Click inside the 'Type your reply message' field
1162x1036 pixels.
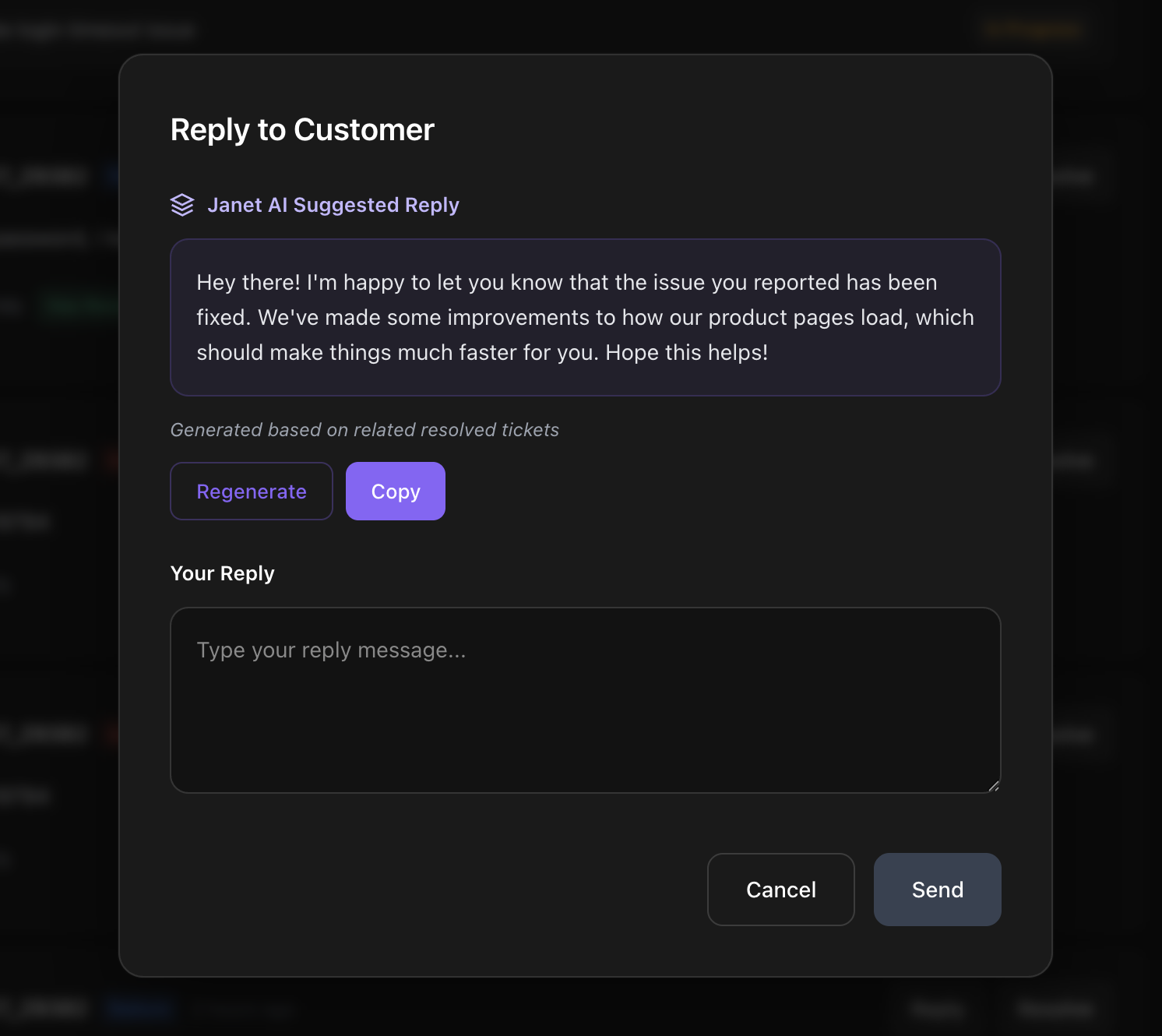(x=586, y=699)
